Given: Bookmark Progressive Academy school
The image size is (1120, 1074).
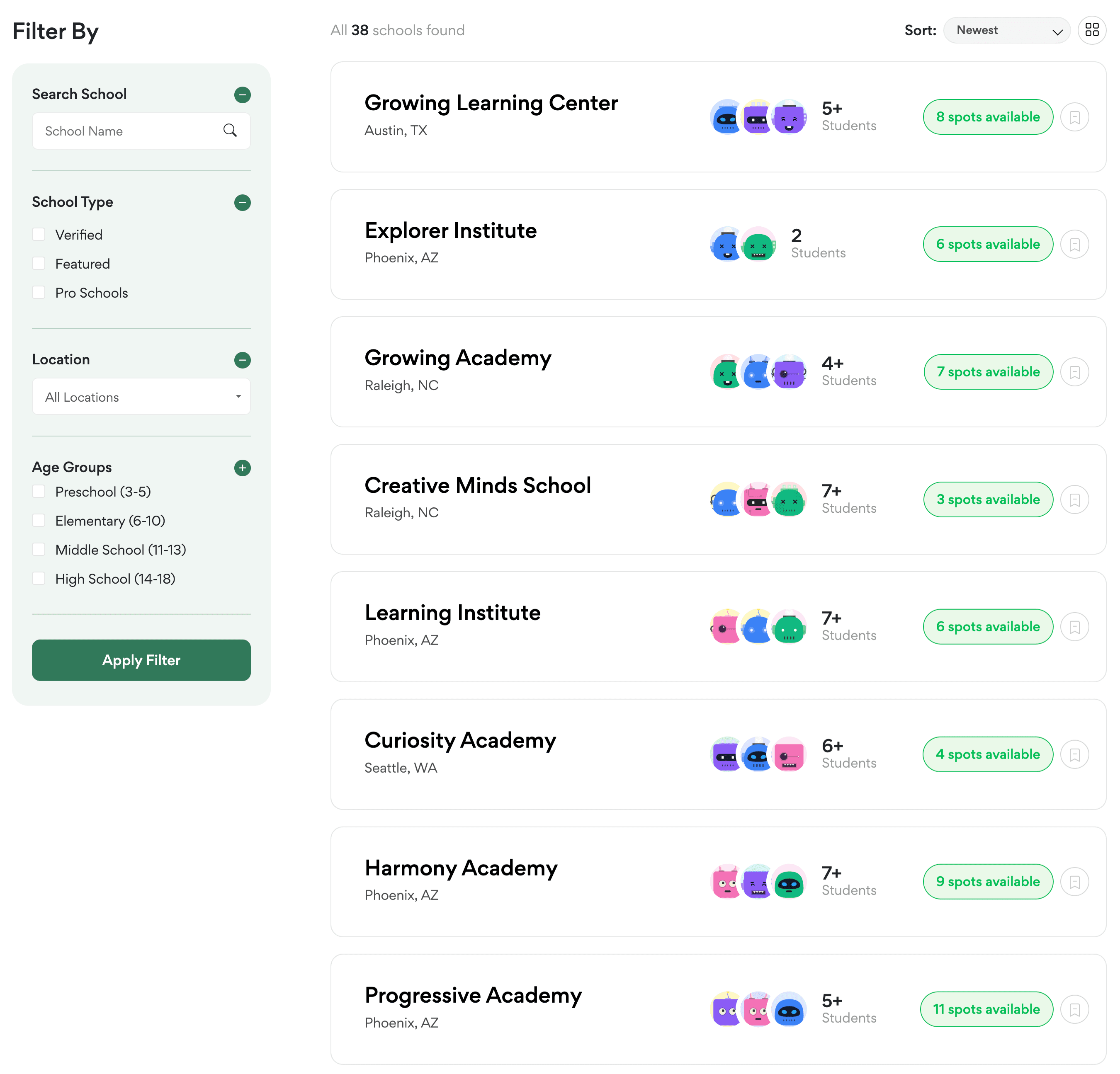Looking at the screenshot, I should [x=1074, y=1009].
